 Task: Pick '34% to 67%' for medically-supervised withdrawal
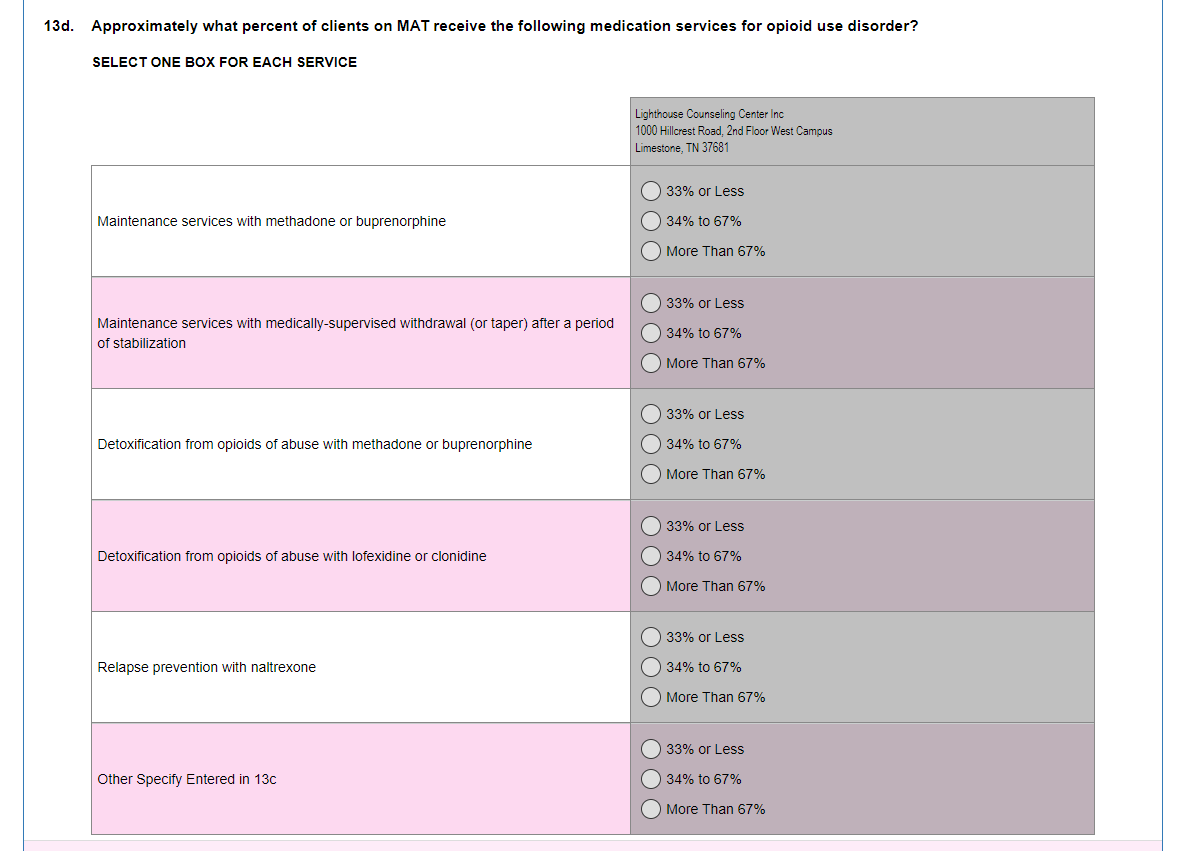[x=651, y=333]
